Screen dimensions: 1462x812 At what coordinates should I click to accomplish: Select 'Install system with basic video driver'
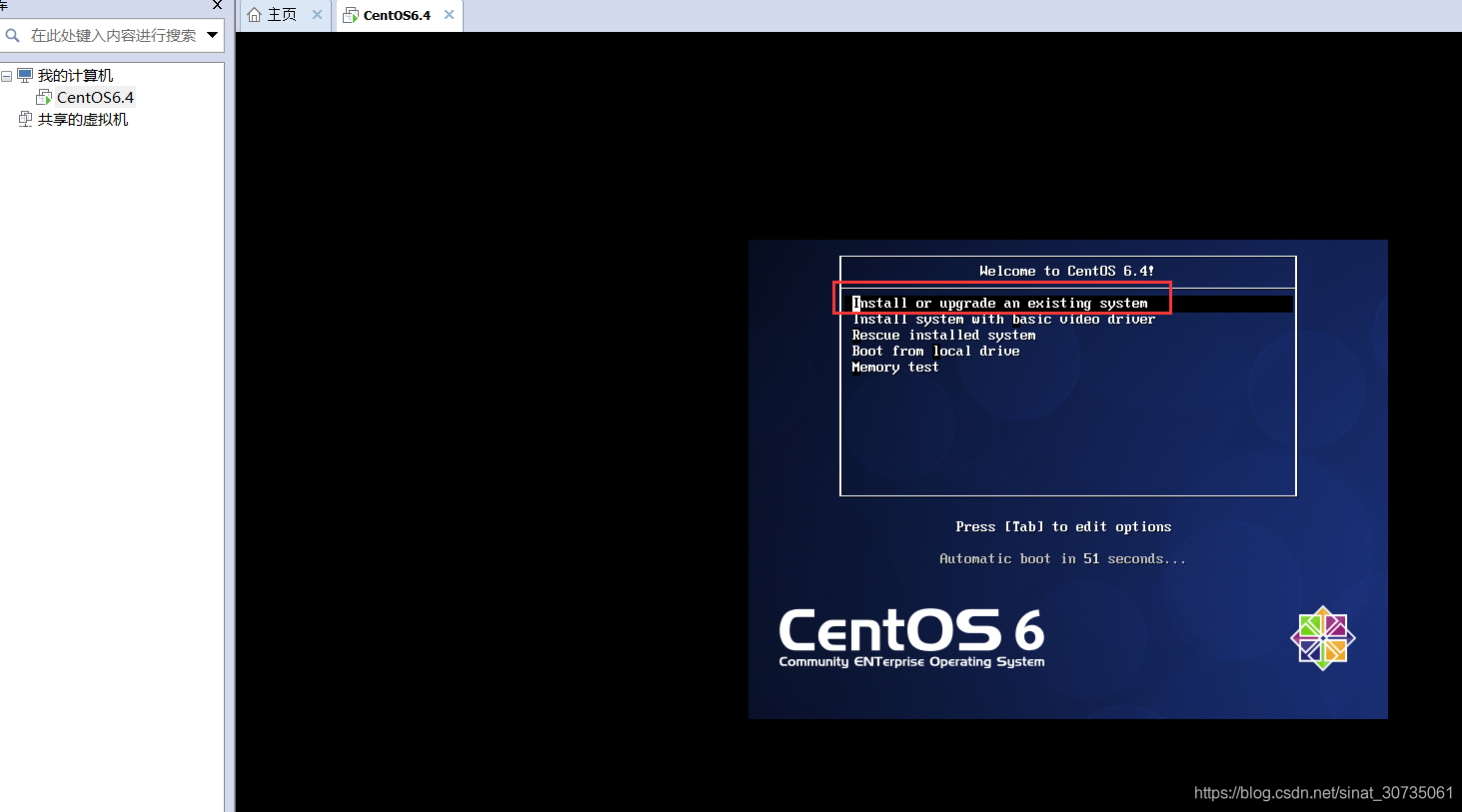[1003, 320]
